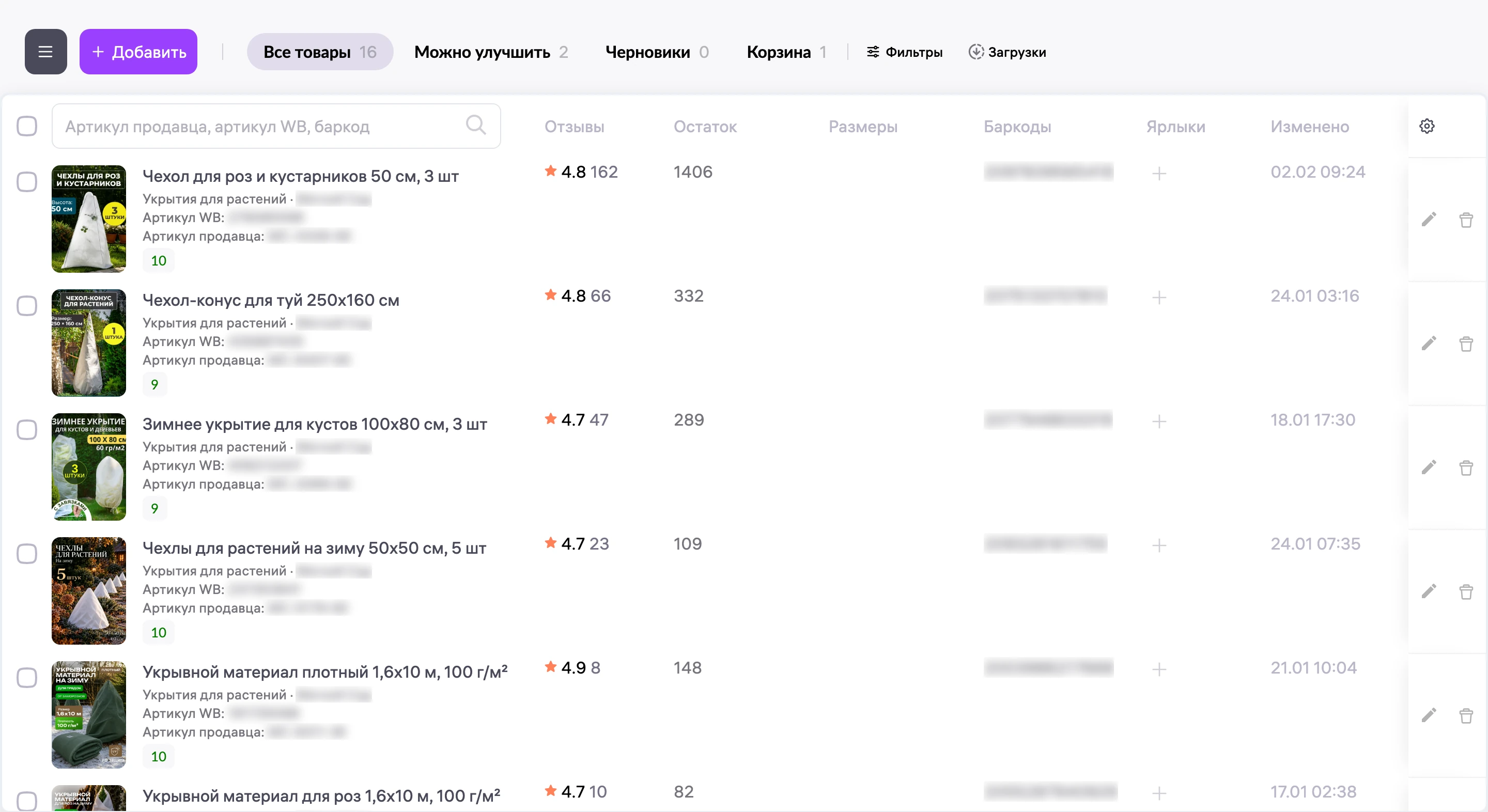1488x812 pixels.
Task: Open the hamburger menu button
Action: [x=45, y=52]
